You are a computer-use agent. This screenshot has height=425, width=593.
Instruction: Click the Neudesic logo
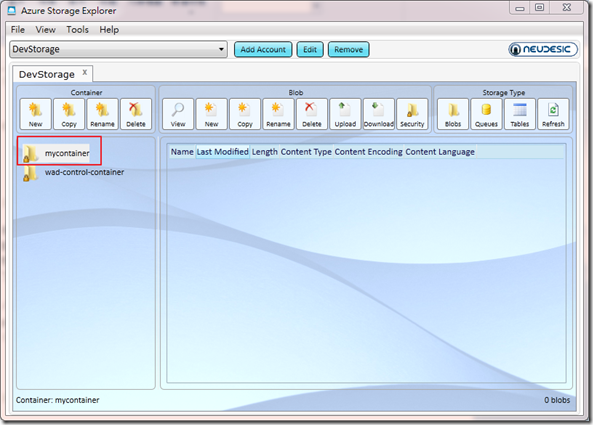click(x=543, y=49)
